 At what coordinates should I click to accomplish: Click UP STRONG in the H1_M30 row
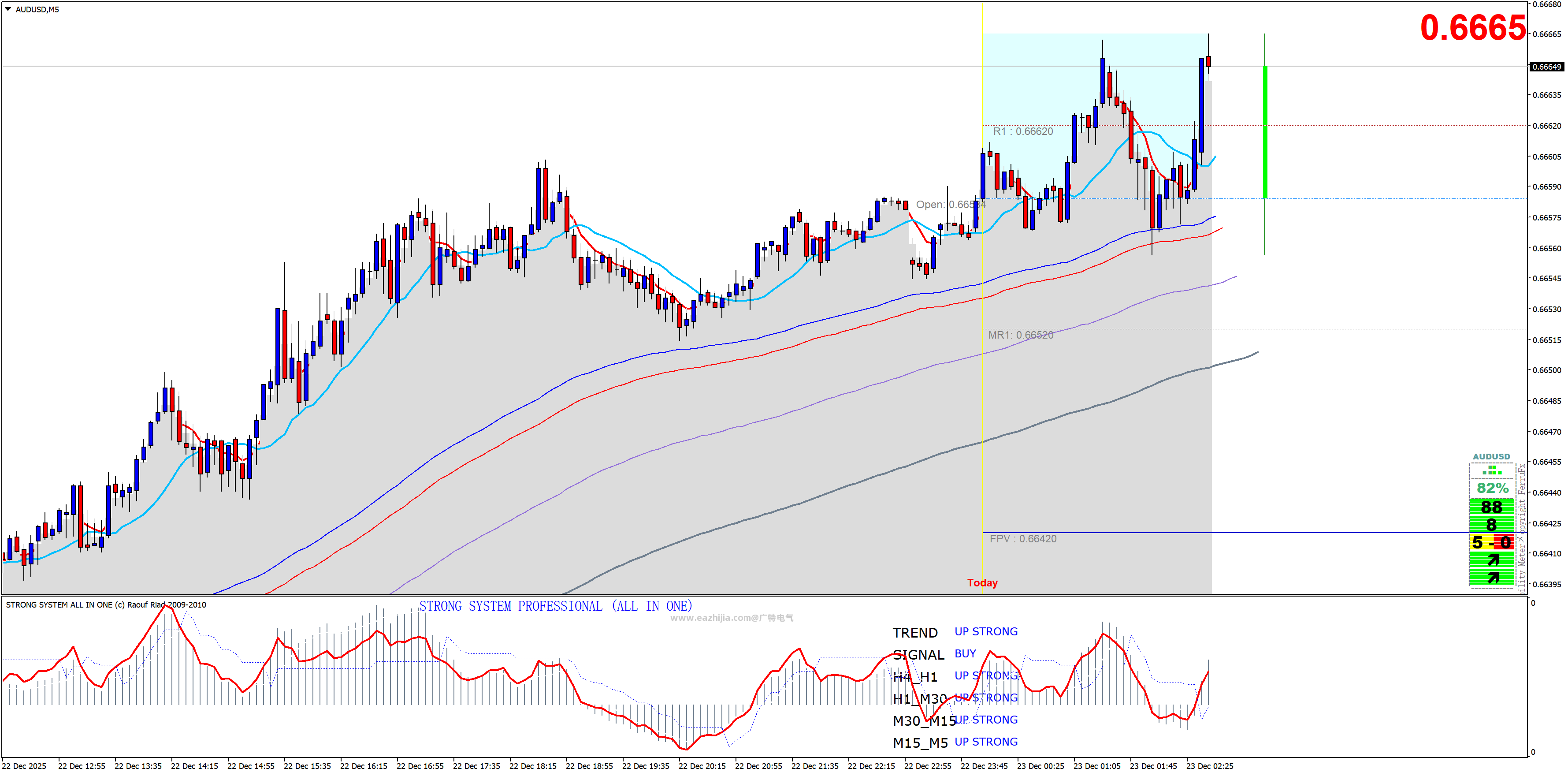tap(986, 698)
